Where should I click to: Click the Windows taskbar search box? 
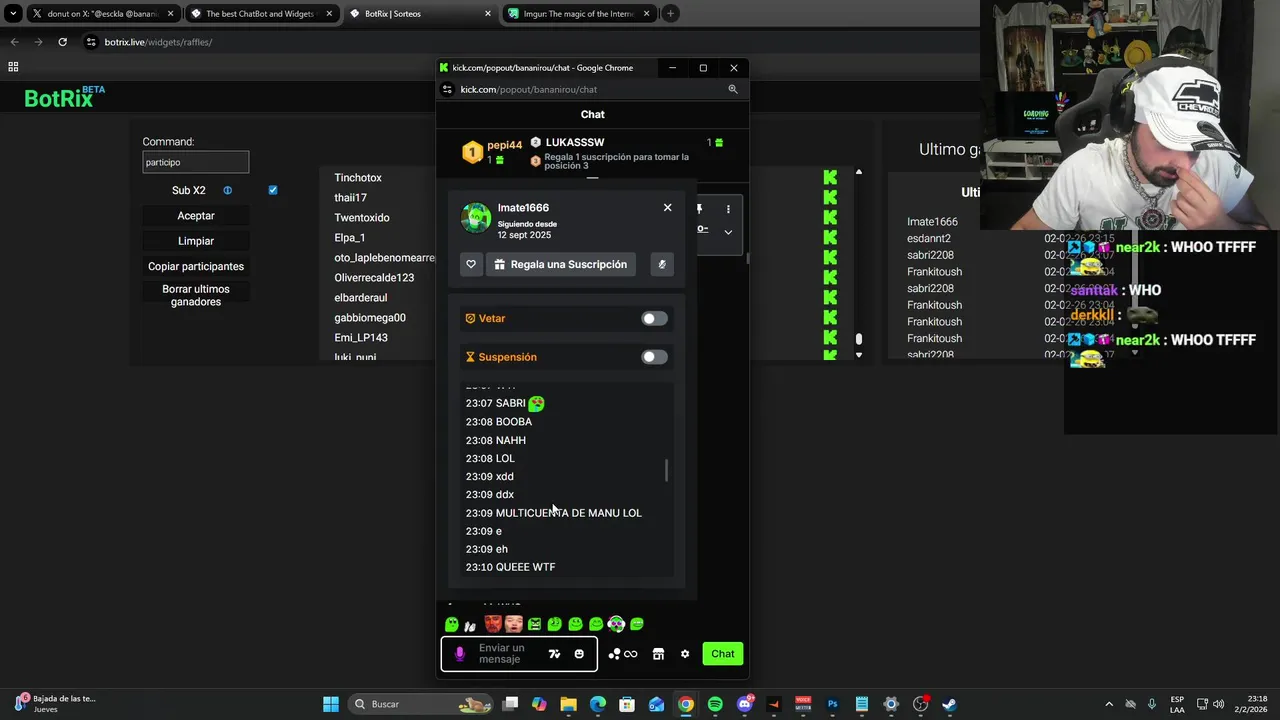tap(421, 704)
